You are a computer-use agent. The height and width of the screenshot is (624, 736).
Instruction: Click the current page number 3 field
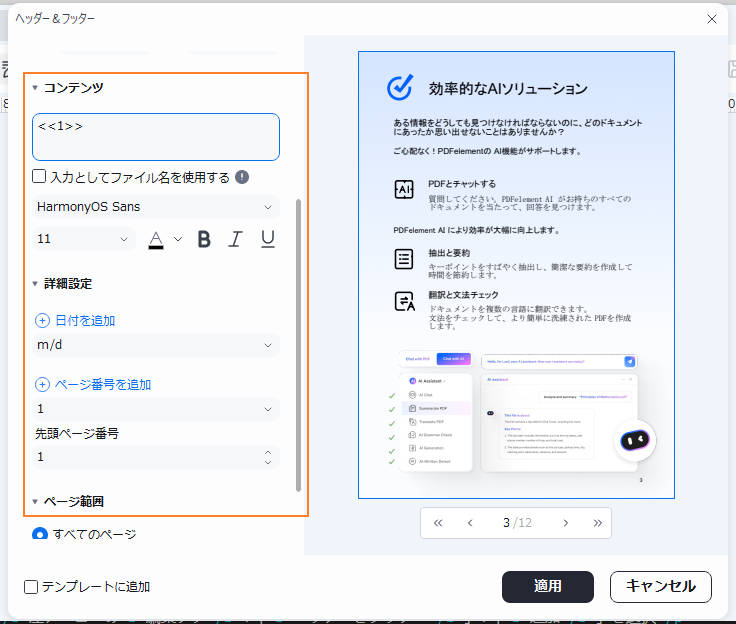506,523
